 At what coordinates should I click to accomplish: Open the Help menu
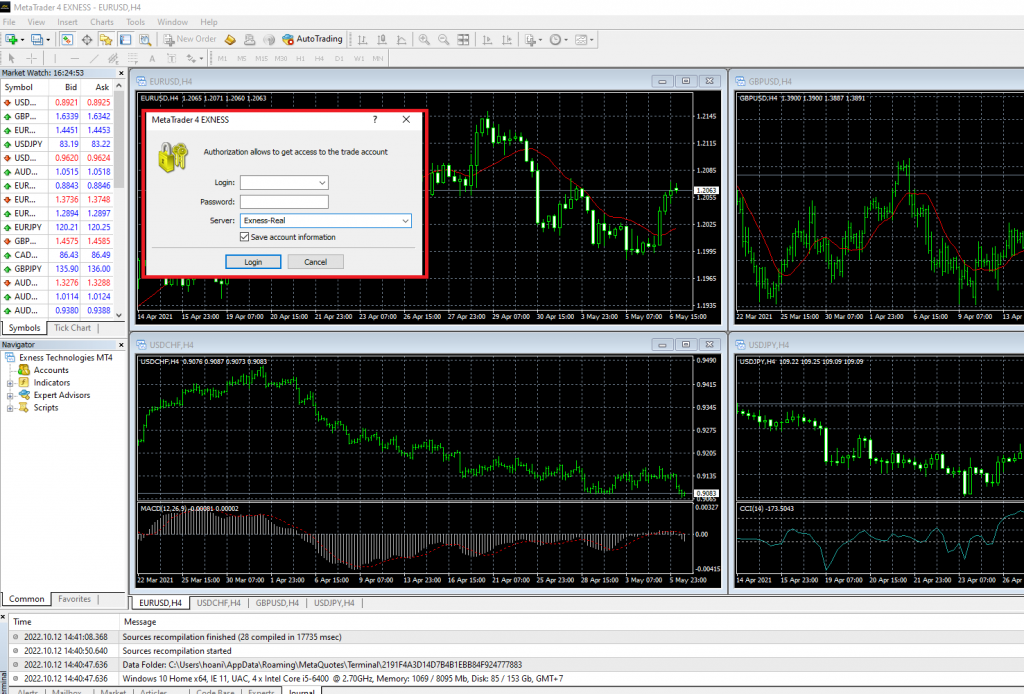(x=209, y=22)
